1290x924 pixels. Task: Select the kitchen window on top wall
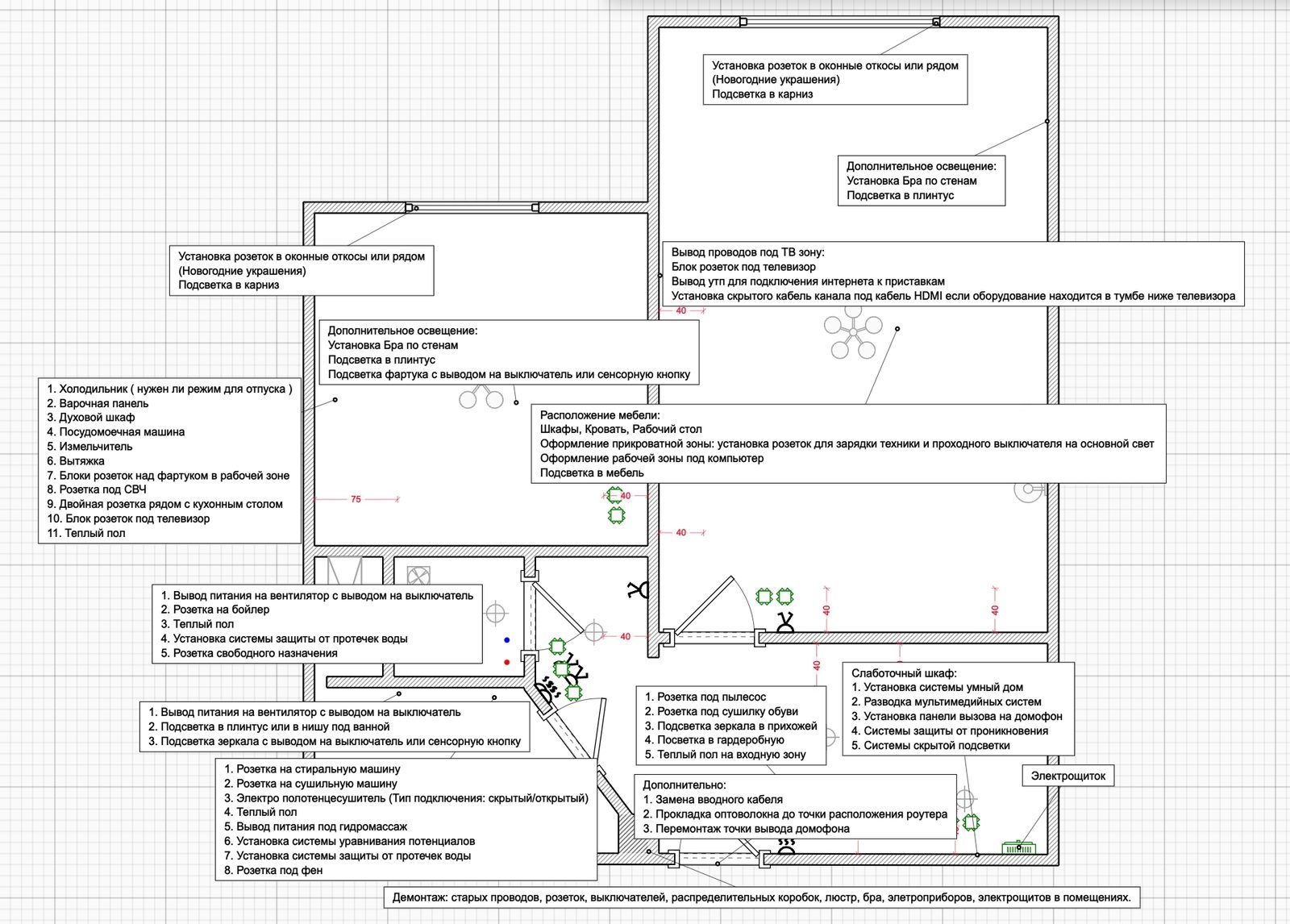[472, 207]
